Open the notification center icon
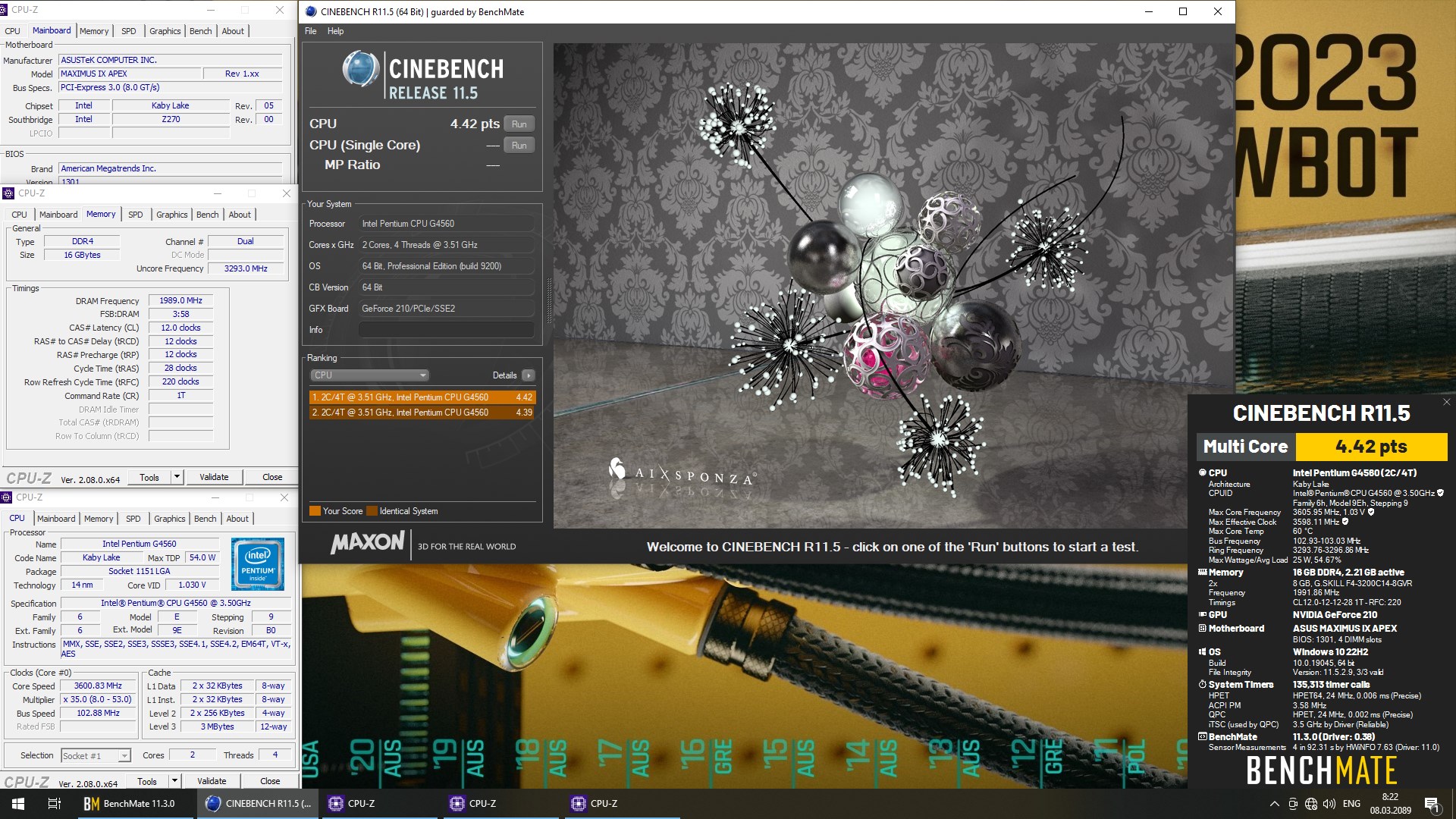 point(1432,804)
